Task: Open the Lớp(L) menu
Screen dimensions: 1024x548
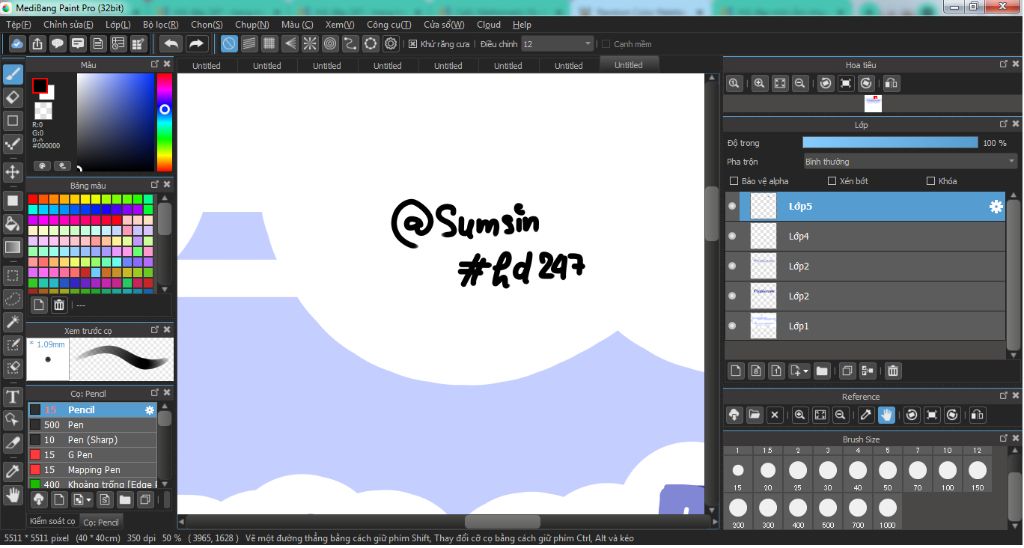Action: click(x=118, y=25)
